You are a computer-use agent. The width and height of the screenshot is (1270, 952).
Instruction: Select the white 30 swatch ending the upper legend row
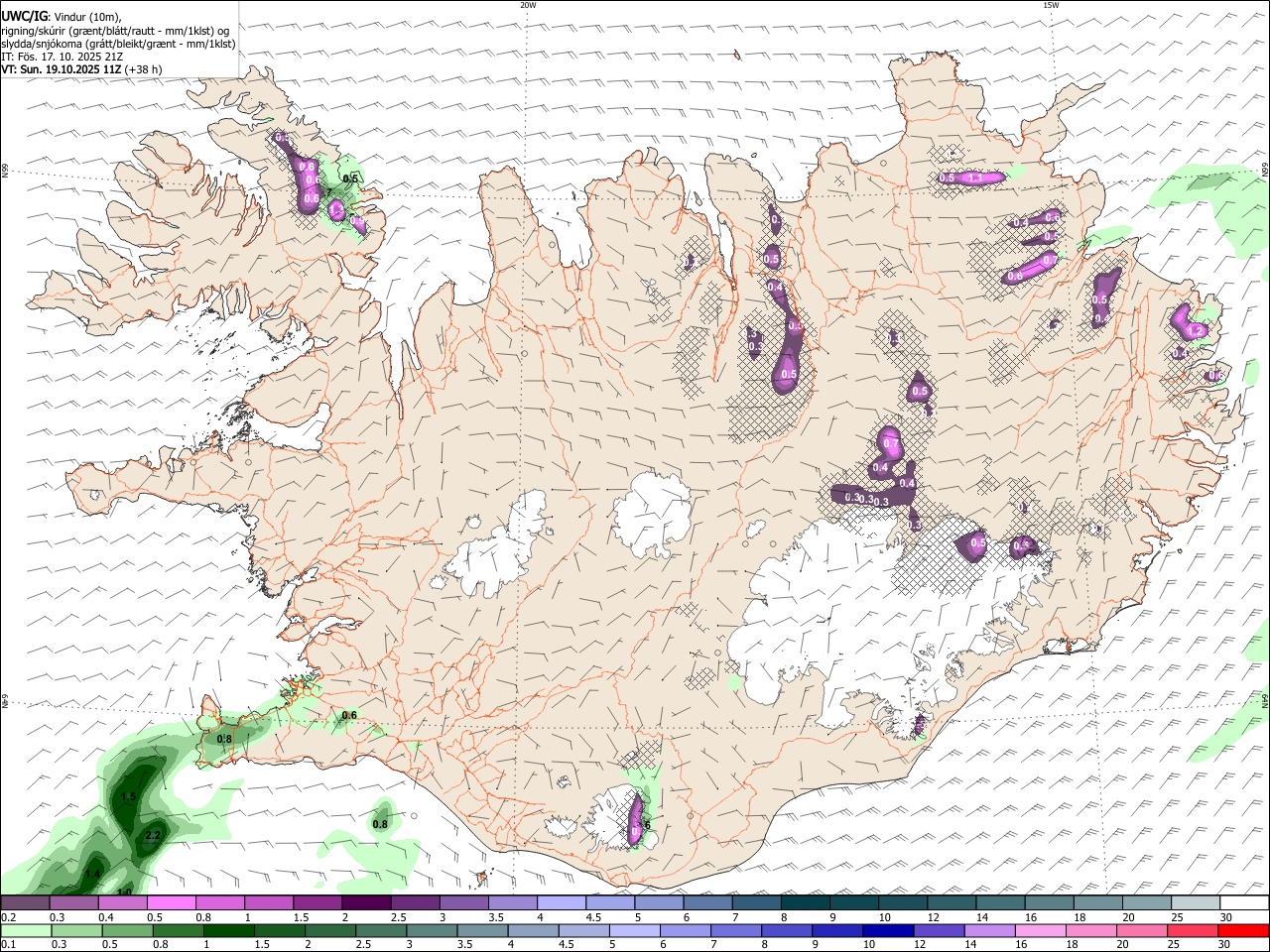[1244, 903]
